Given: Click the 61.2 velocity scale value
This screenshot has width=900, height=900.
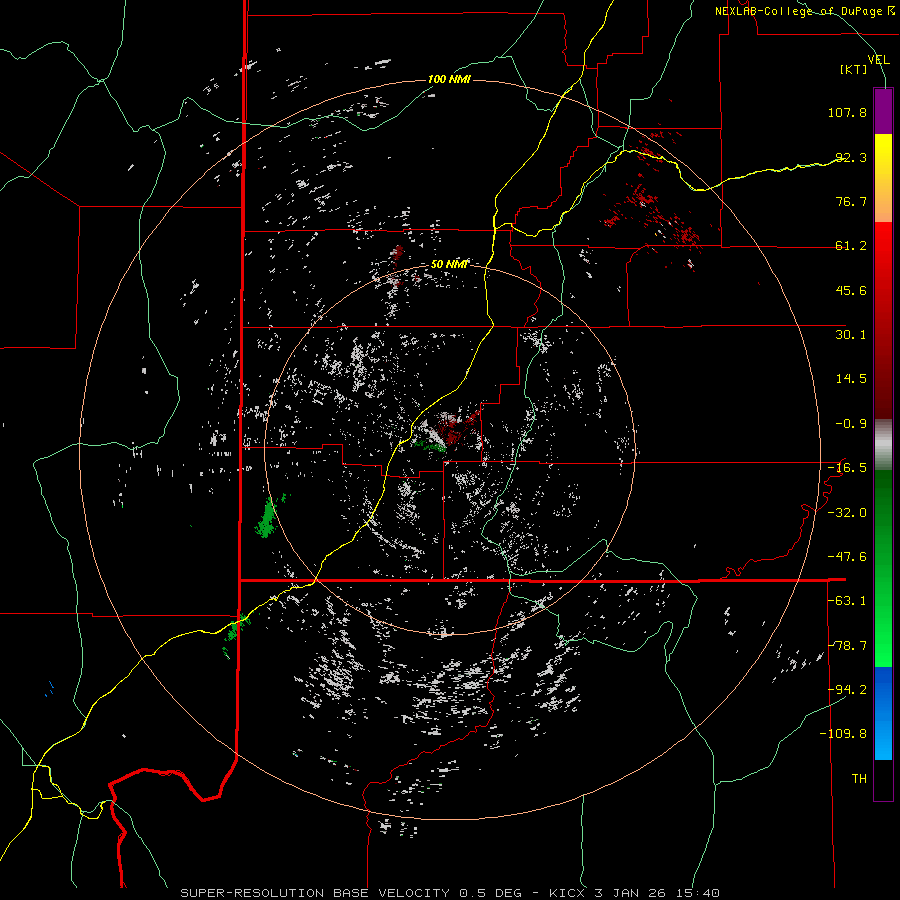Looking at the screenshot, I should coord(851,246).
